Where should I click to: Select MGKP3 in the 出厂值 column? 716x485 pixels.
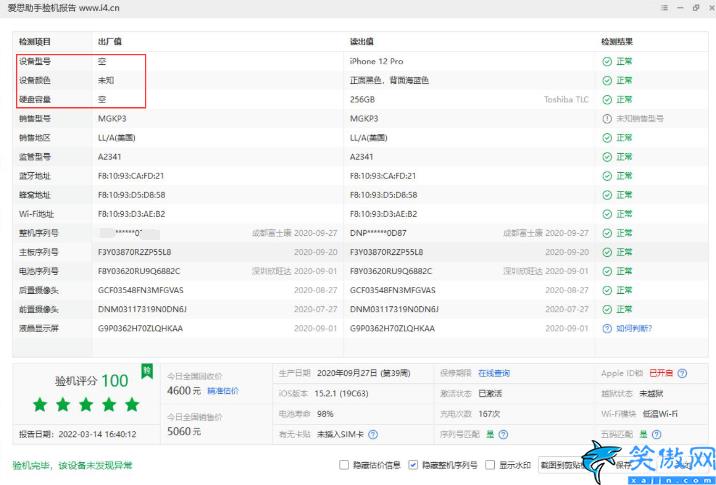pos(112,119)
